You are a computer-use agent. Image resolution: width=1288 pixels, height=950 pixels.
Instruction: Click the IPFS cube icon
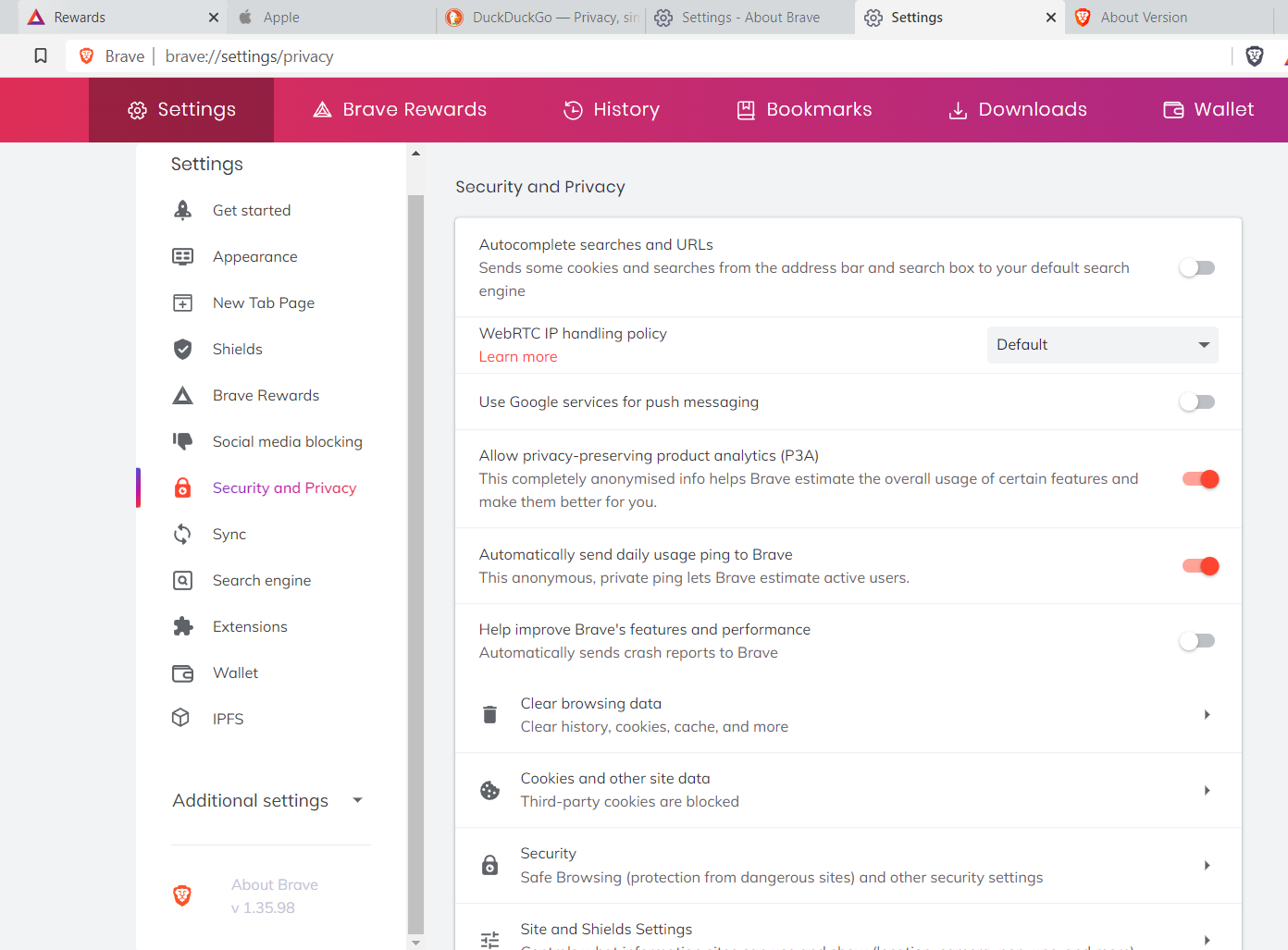coord(182,719)
